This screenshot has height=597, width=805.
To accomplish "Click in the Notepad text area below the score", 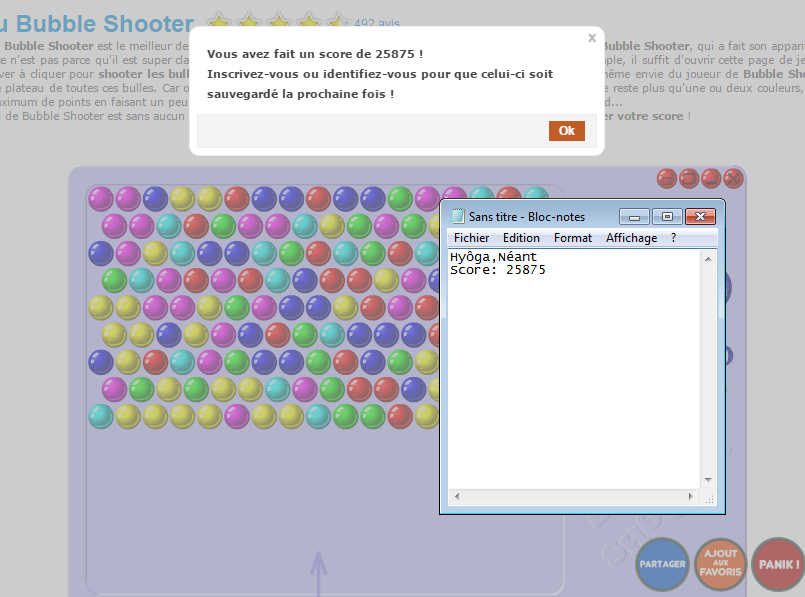I will click(x=570, y=380).
